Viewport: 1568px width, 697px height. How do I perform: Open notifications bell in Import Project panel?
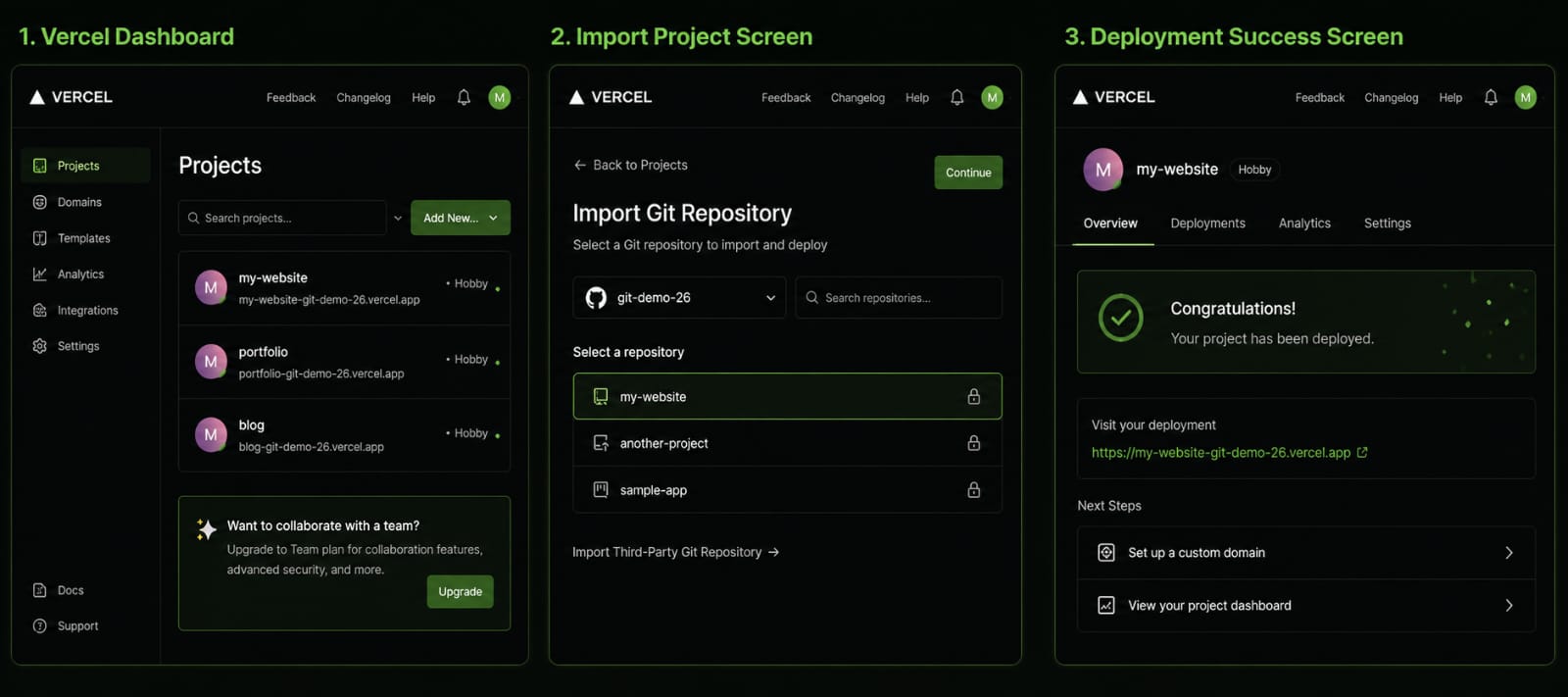[957, 97]
